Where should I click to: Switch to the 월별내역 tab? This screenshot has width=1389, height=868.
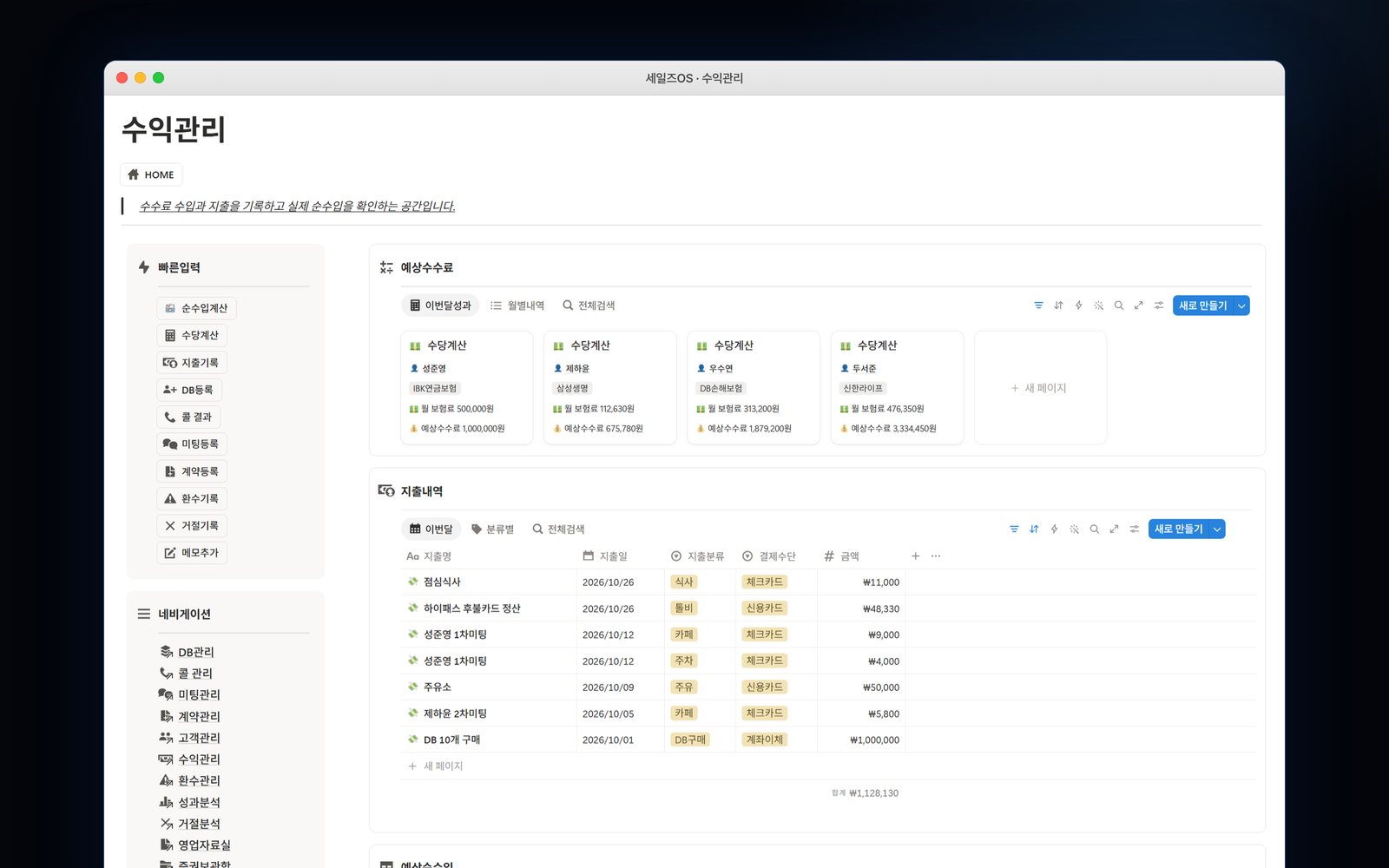[x=517, y=306]
